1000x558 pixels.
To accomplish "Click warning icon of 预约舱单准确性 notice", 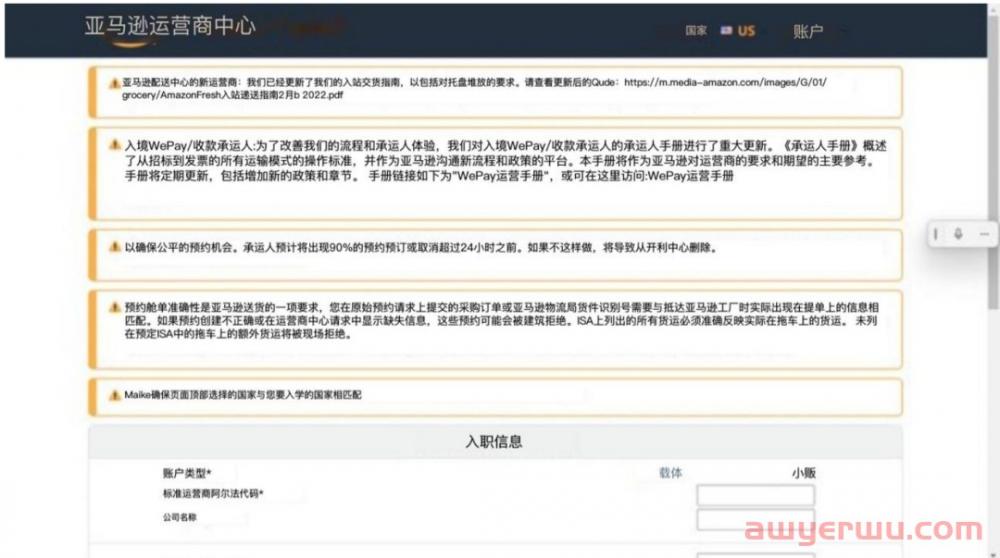I will 115,307.
